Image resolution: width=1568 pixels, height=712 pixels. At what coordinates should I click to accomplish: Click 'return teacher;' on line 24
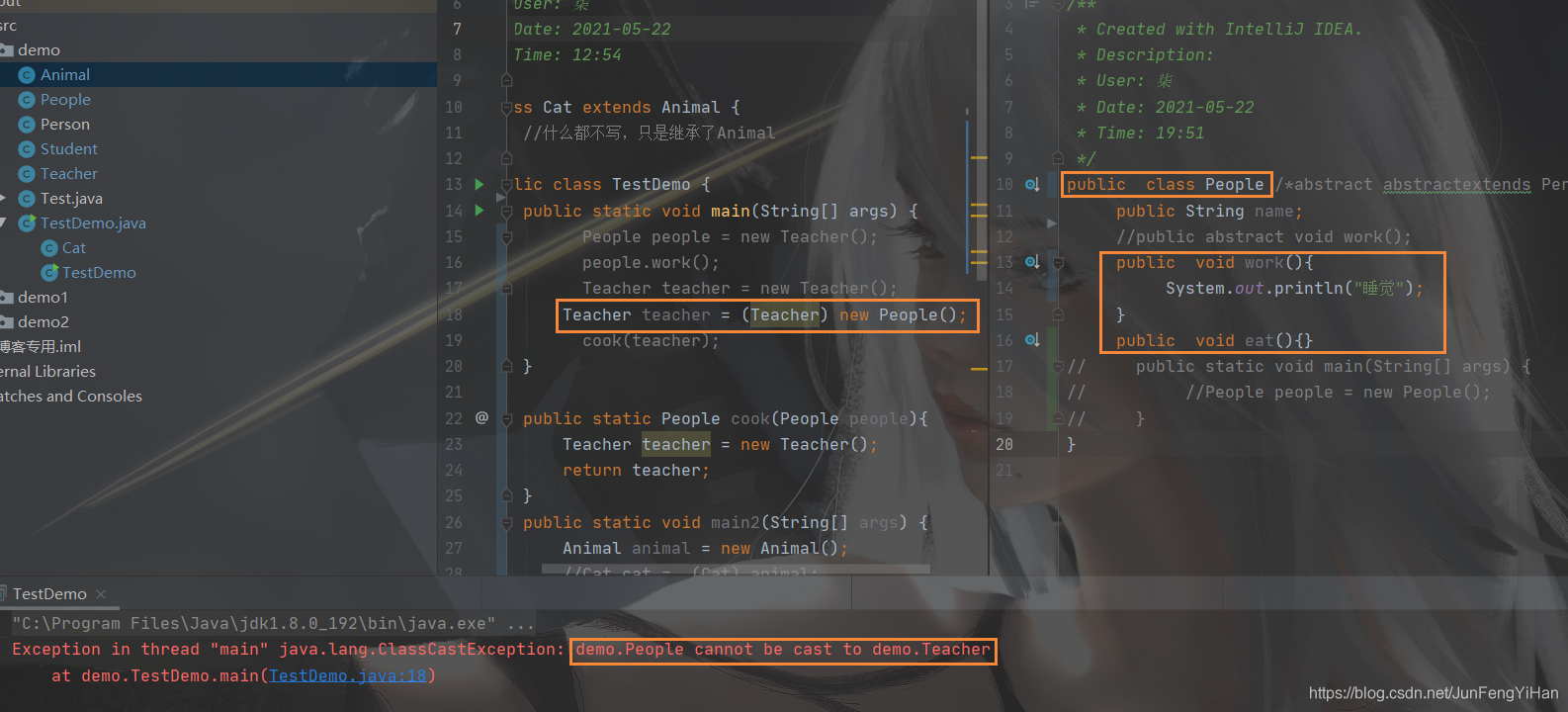636,471
